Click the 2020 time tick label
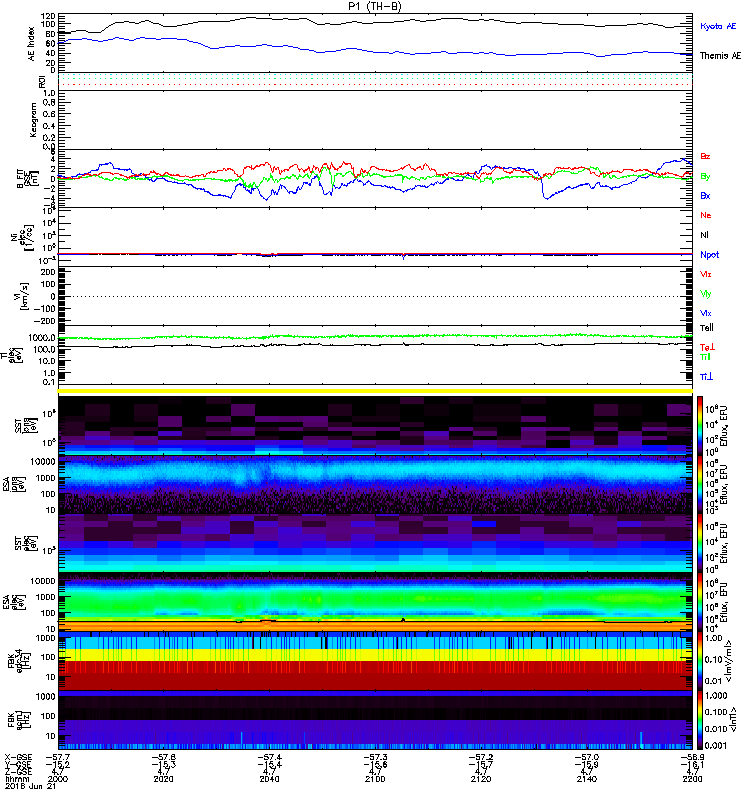Screen dimensions: 750x800 [163, 779]
